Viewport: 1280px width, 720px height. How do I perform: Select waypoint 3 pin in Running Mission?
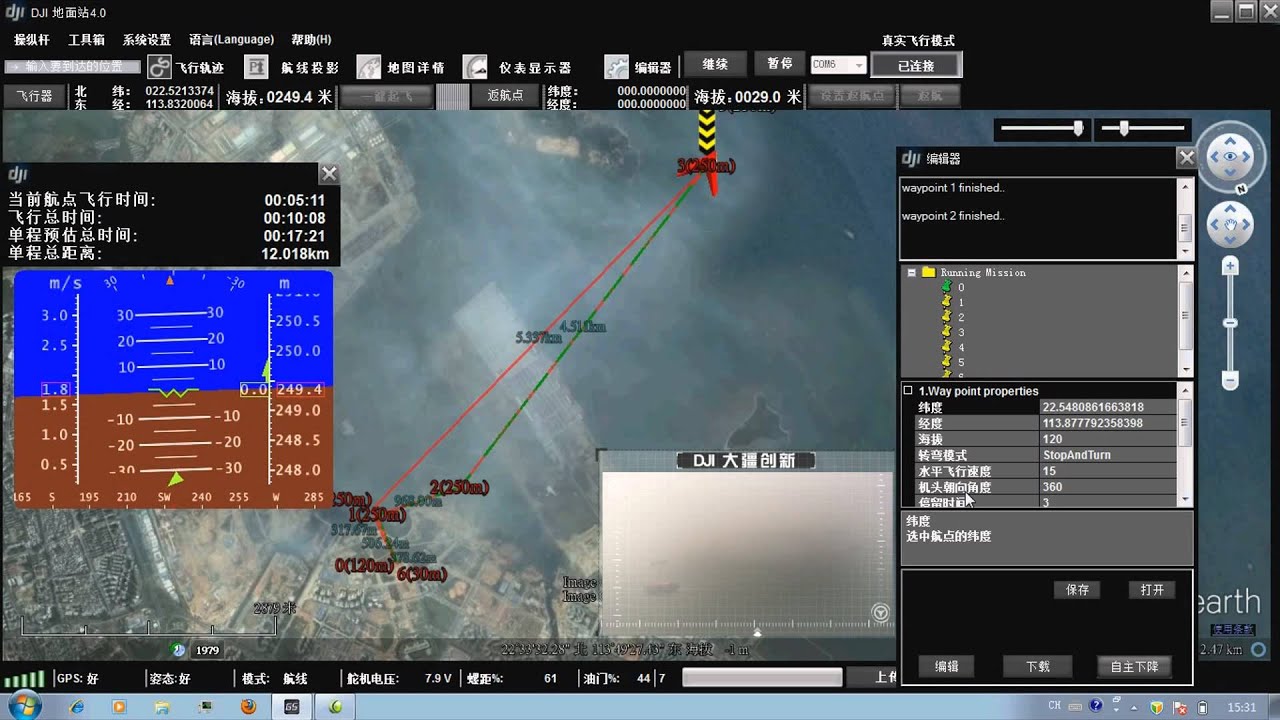click(x=946, y=332)
